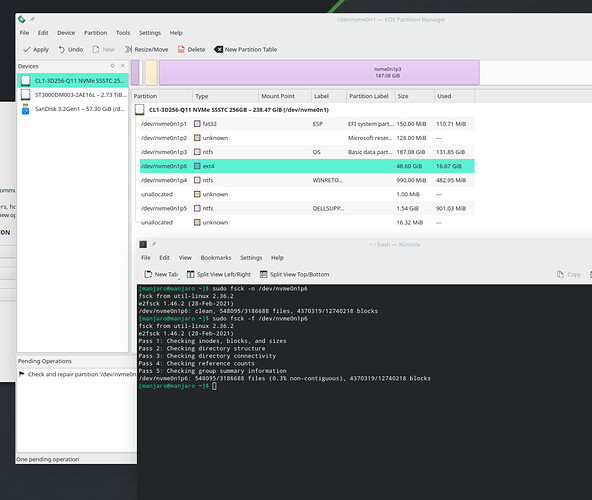The height and width of the screenshot is (500, 592).
Task: Click the ext4 filesystem type icon
Action: click(x=197, y=166)
